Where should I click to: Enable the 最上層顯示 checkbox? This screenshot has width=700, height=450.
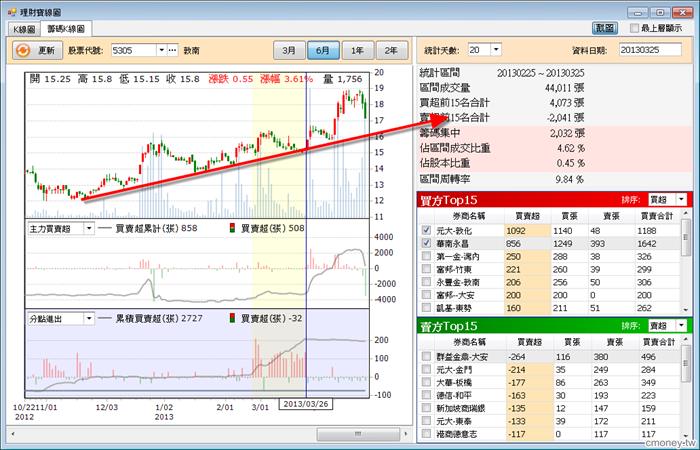point(634,28)
